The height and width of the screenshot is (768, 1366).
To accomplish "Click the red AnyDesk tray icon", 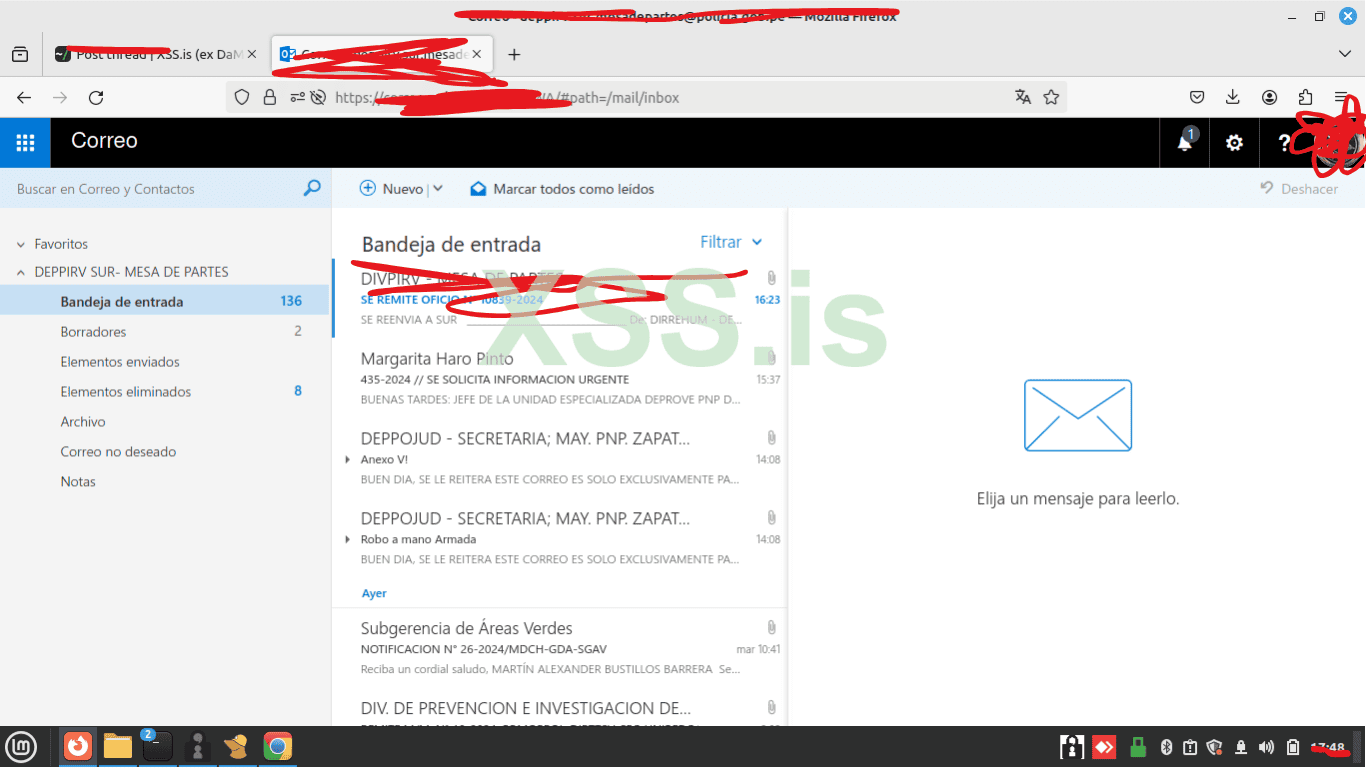I will 1104,747.
